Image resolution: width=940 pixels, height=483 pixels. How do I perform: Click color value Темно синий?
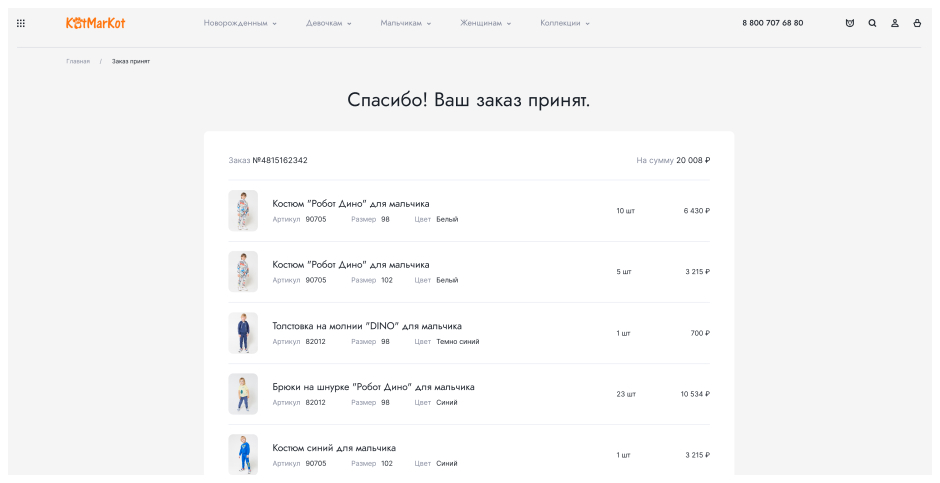tap(457, 342)
